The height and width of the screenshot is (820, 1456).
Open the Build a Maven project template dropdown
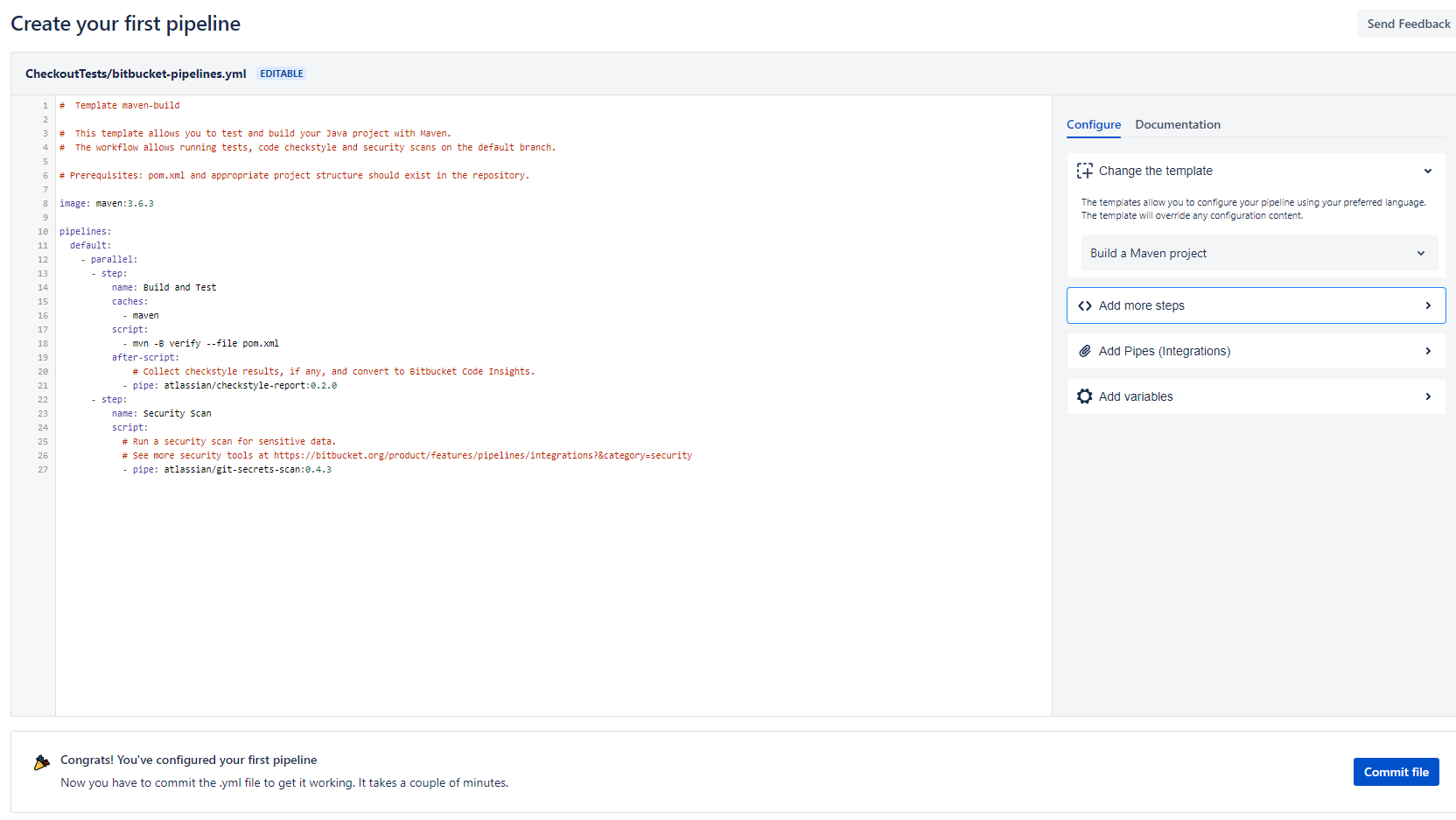click(x=1257, y=253)
